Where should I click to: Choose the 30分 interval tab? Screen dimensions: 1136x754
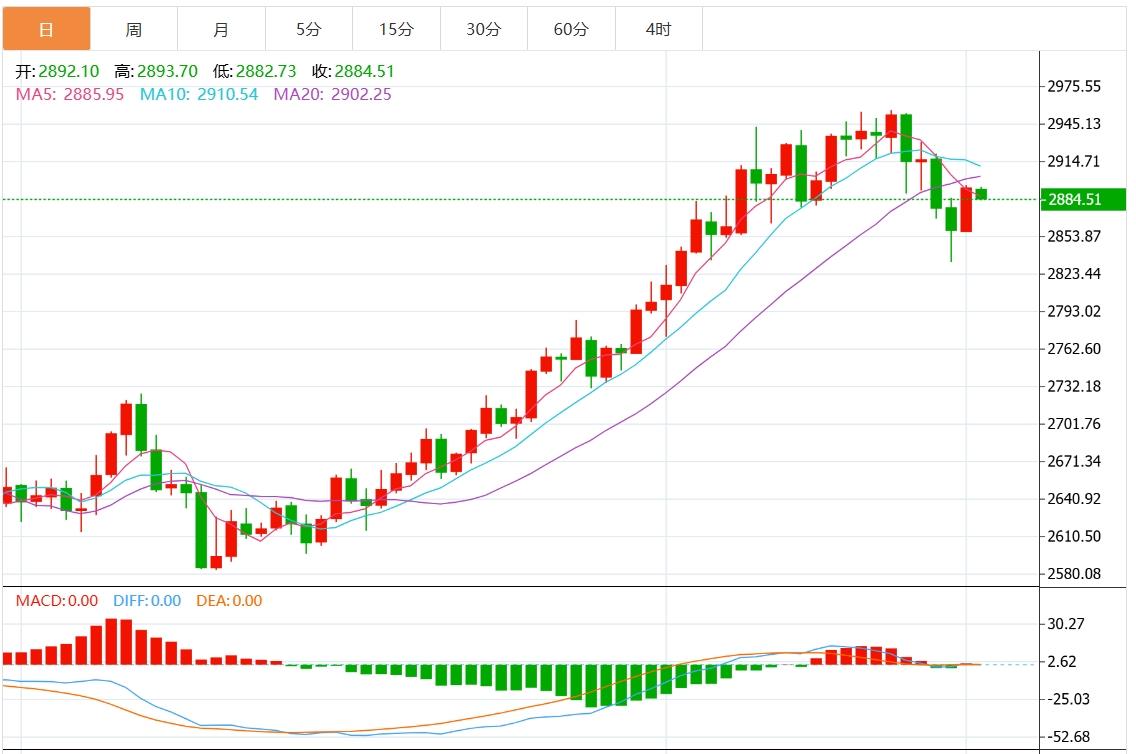tap(483, 29)
